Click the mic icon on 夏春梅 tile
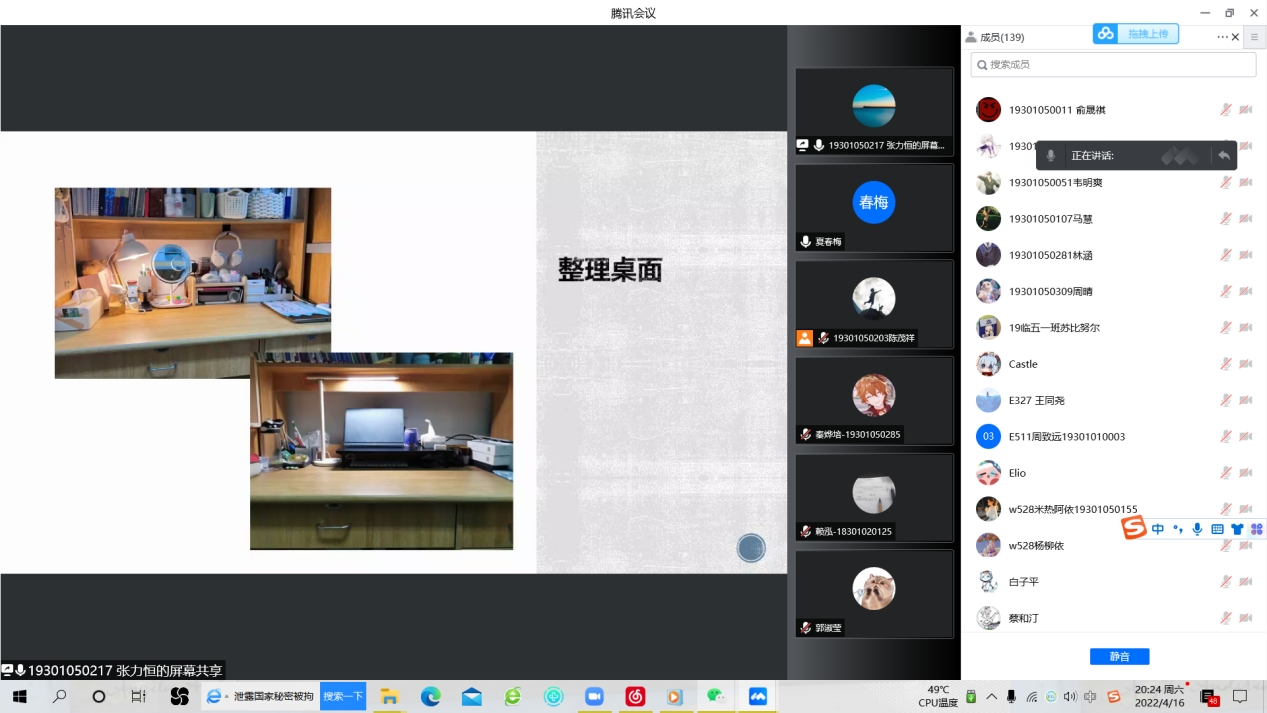Screen dimensions: 1267x713 (x=805, y=242)
